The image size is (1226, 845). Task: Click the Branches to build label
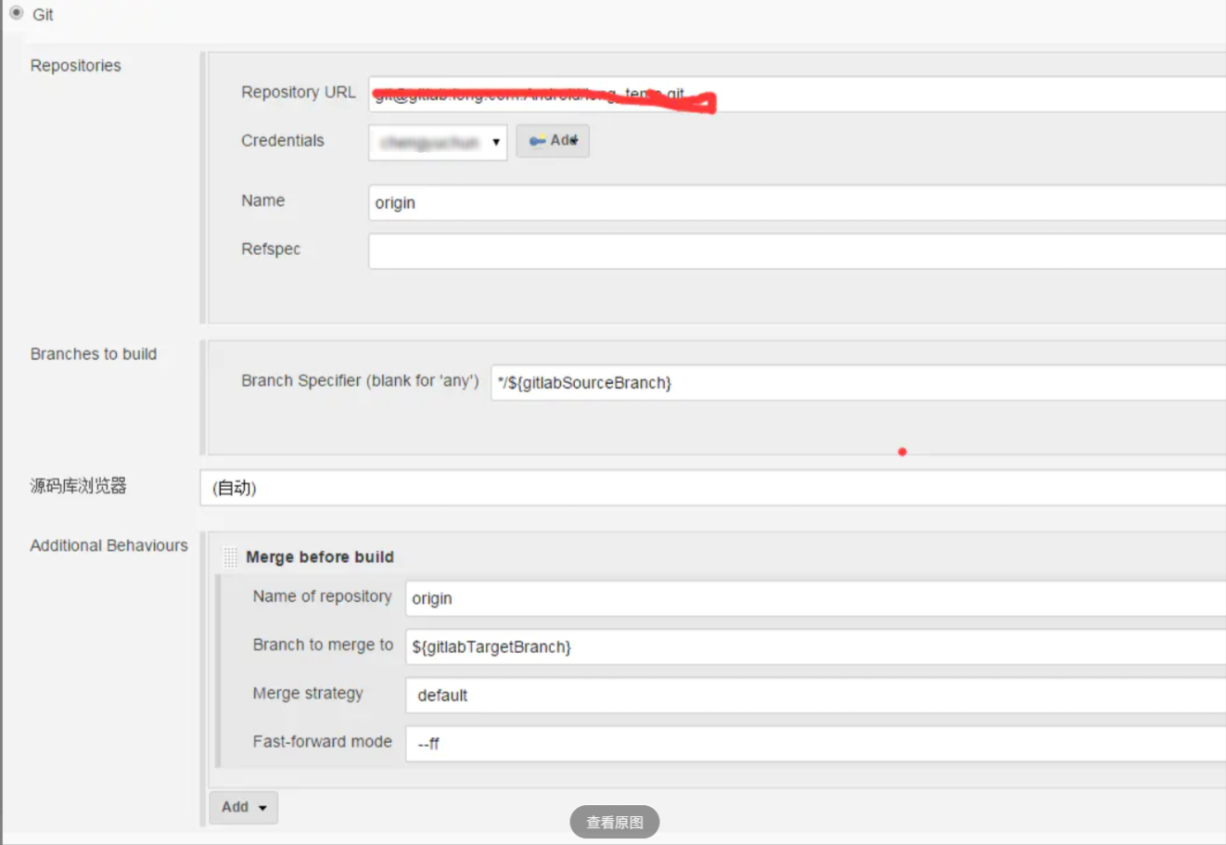94,354
